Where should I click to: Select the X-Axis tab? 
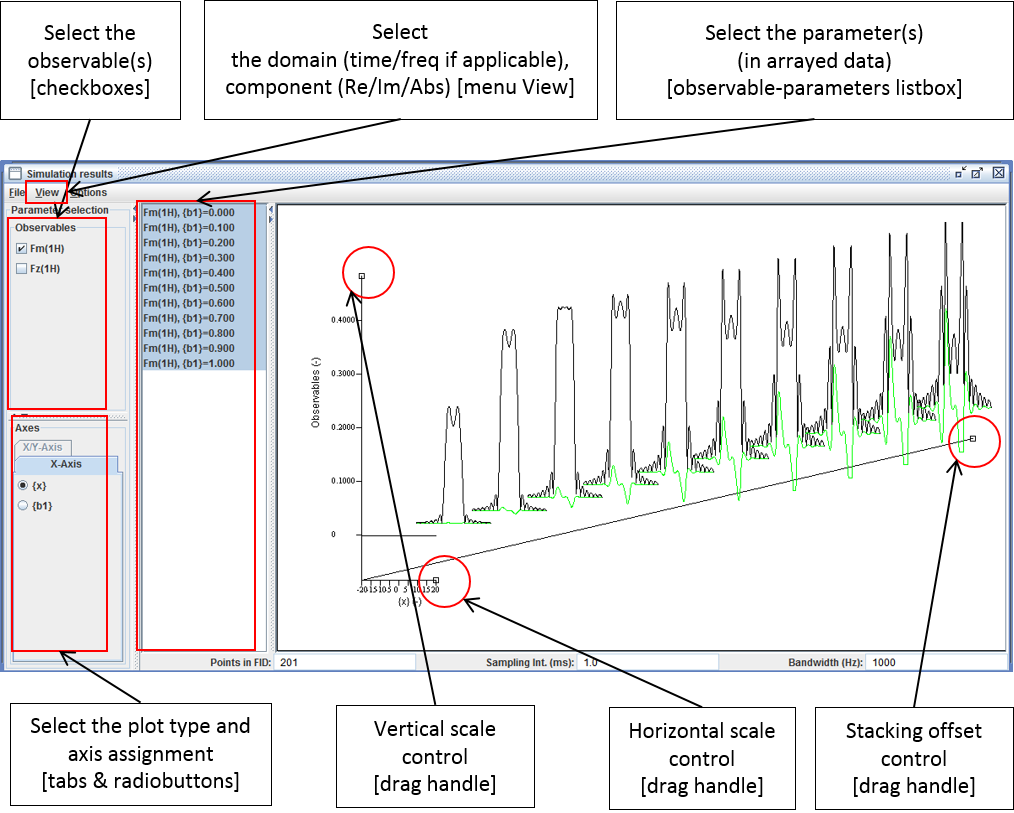coord(66,464)
